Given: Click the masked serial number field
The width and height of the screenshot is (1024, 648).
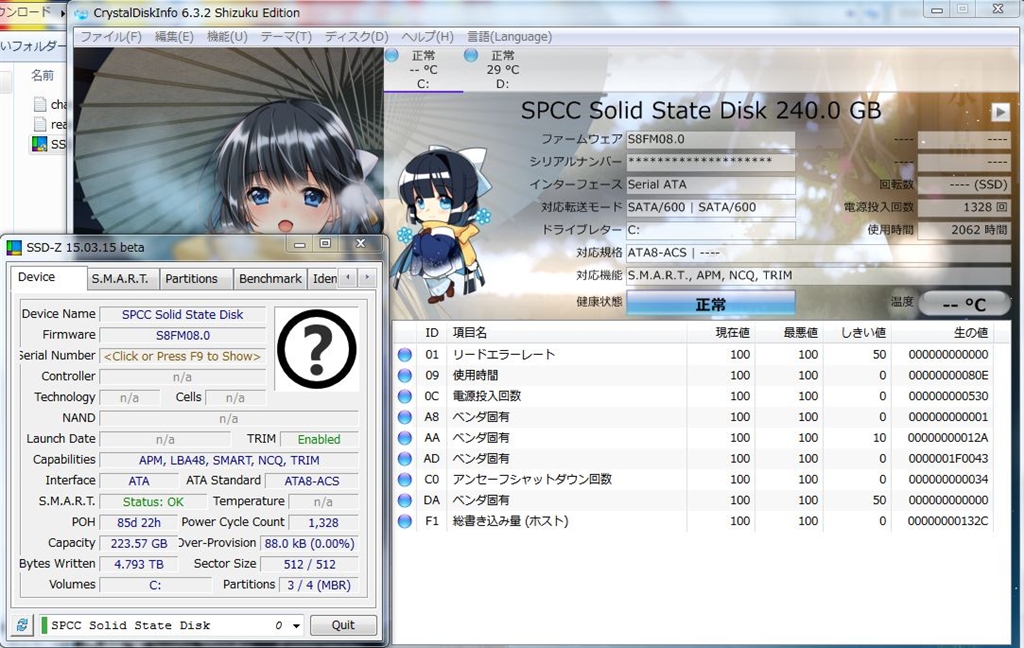Looking at the screenshot, I should [x=711, y=161].
